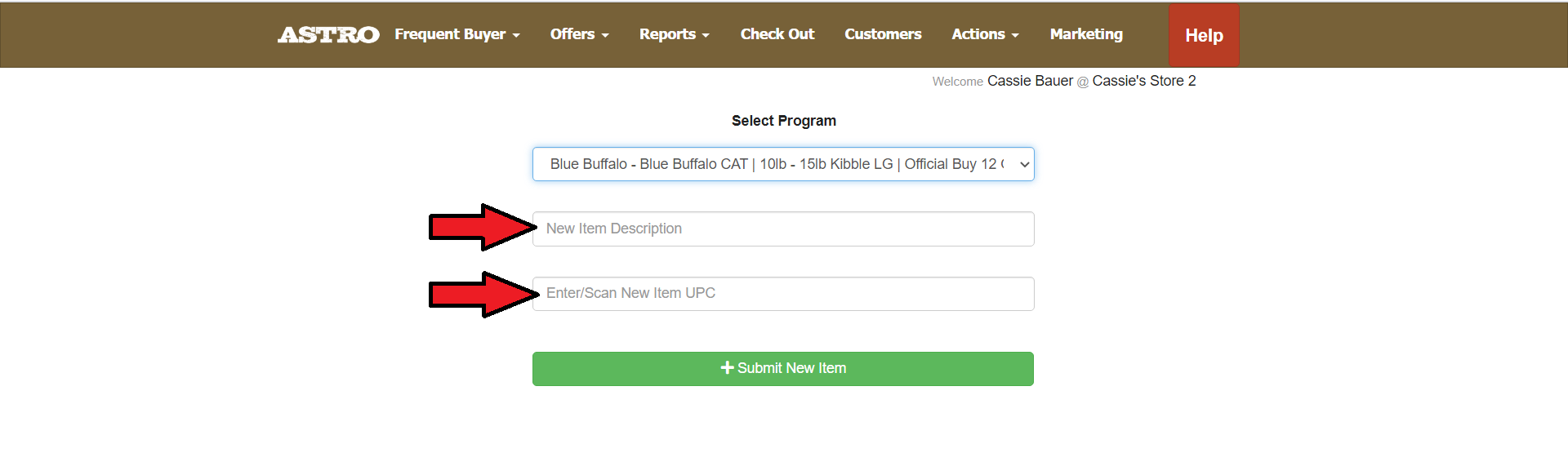Click the ASTRO logo
Screen dimensions: 1568x453
click(x=328, y=34)
